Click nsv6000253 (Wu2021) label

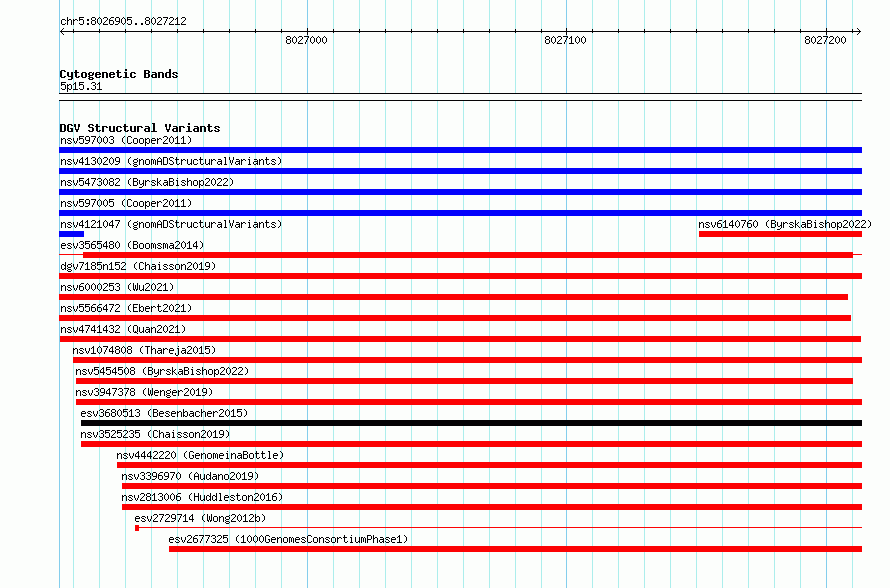point(117,287)
